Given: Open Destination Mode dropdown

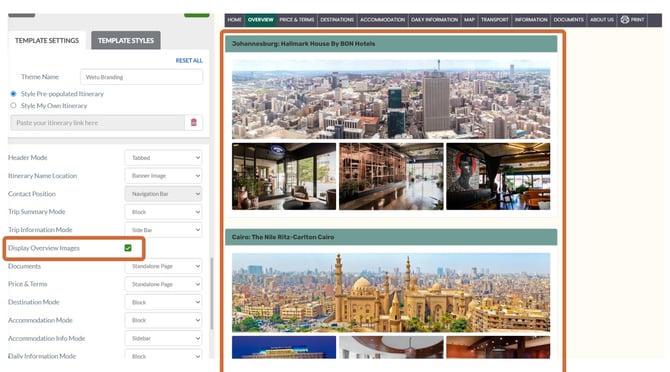Looking at the screenshot, I should coord(163,302).
